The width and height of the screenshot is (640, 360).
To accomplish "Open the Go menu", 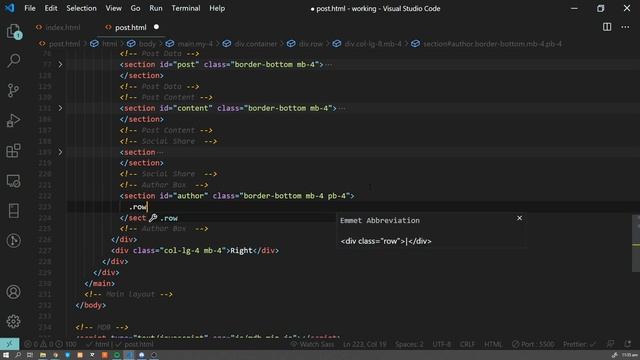I will [135, 8].
